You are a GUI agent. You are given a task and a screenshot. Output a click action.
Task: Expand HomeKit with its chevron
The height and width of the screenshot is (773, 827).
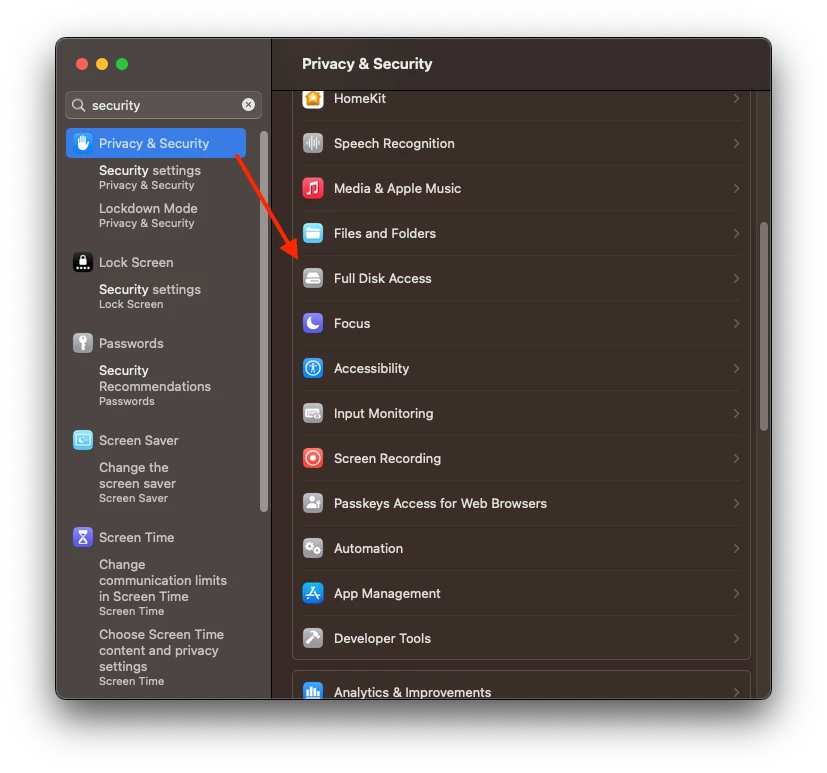[x=736, y=99]
